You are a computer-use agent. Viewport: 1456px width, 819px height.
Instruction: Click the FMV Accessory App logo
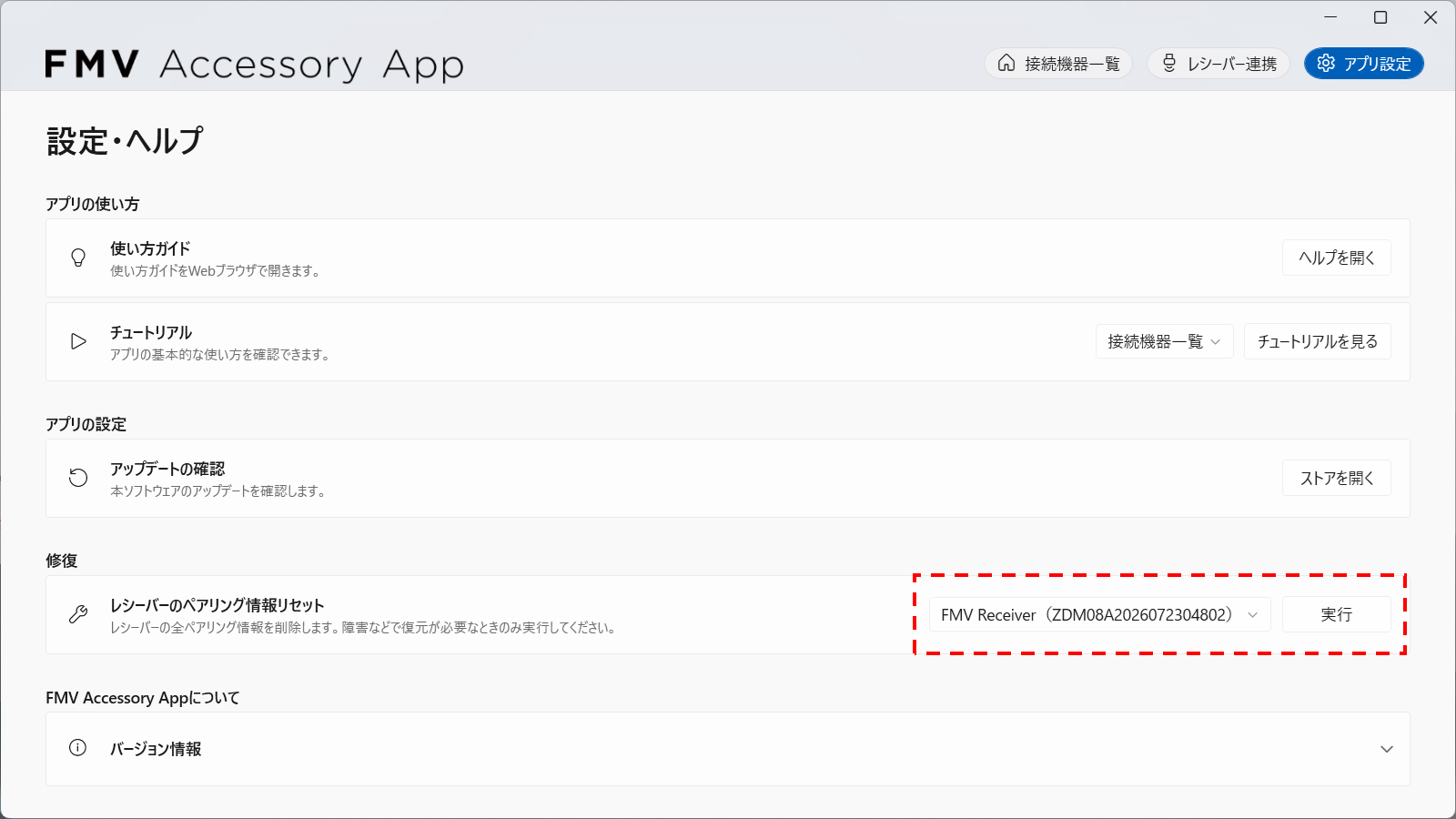pyautogui.click(x=255, y=65)
